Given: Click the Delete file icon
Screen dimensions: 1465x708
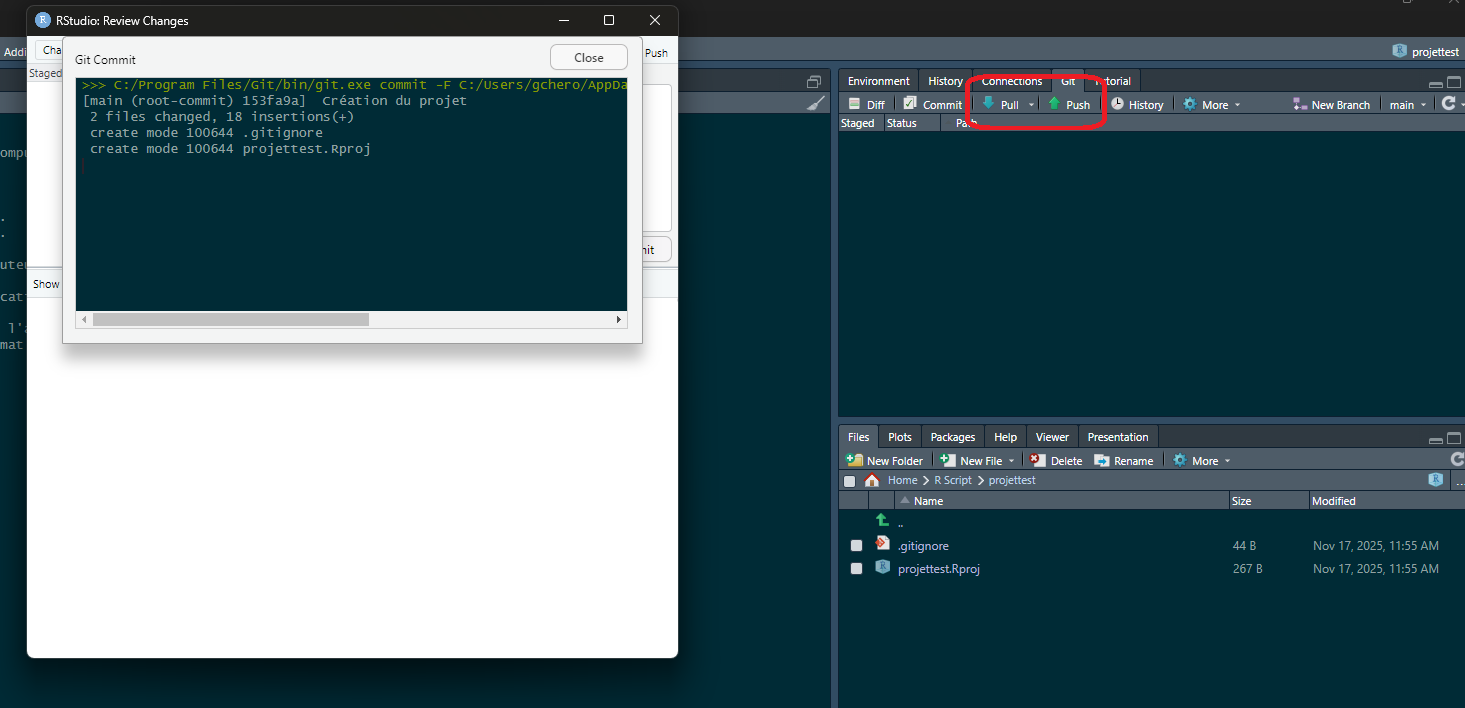Looking at the screenshot, I should [x=1038, y=460].
